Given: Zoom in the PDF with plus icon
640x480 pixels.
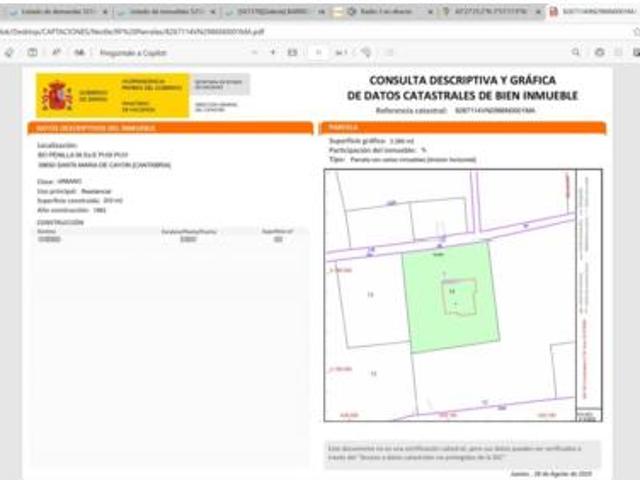Looking at the screenshot, I should [273, 52].
